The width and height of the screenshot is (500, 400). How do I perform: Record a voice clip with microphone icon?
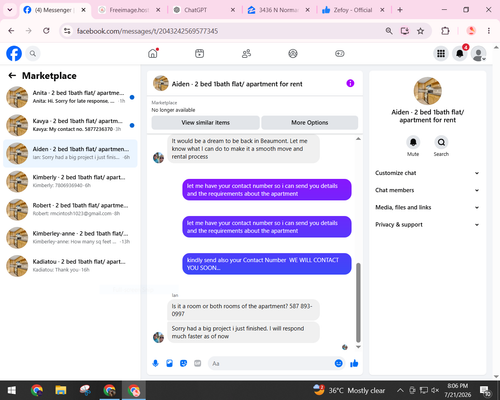(x=155, y=363)
